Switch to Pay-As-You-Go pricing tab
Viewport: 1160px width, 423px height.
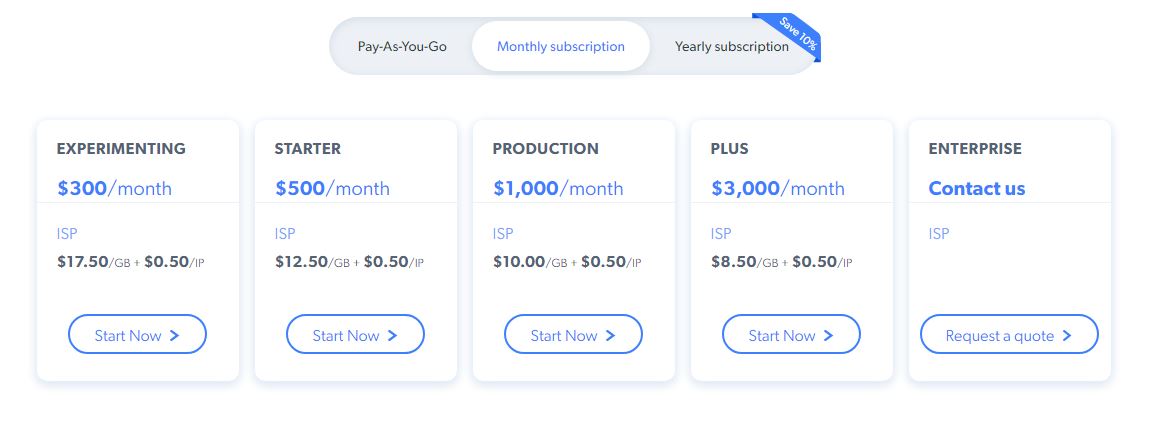pos(402,46)
